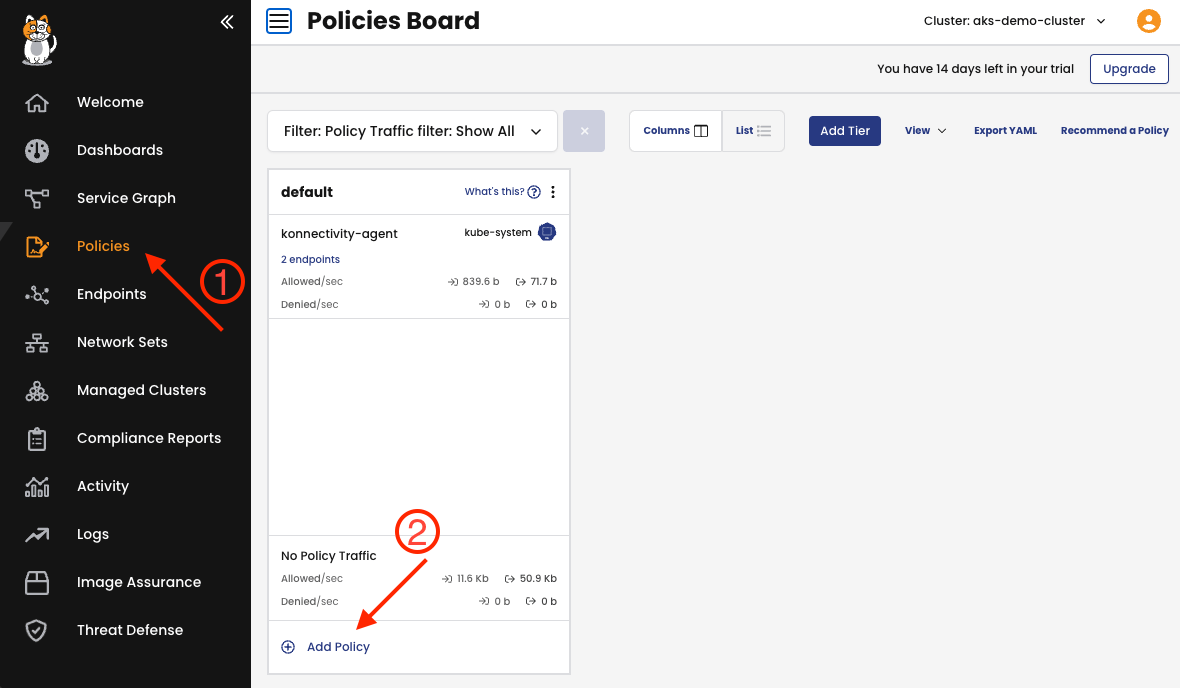Image resolution: width=1180 pixels, height=688 pixels.
Task: Open the Logs section
Action: 93,534
